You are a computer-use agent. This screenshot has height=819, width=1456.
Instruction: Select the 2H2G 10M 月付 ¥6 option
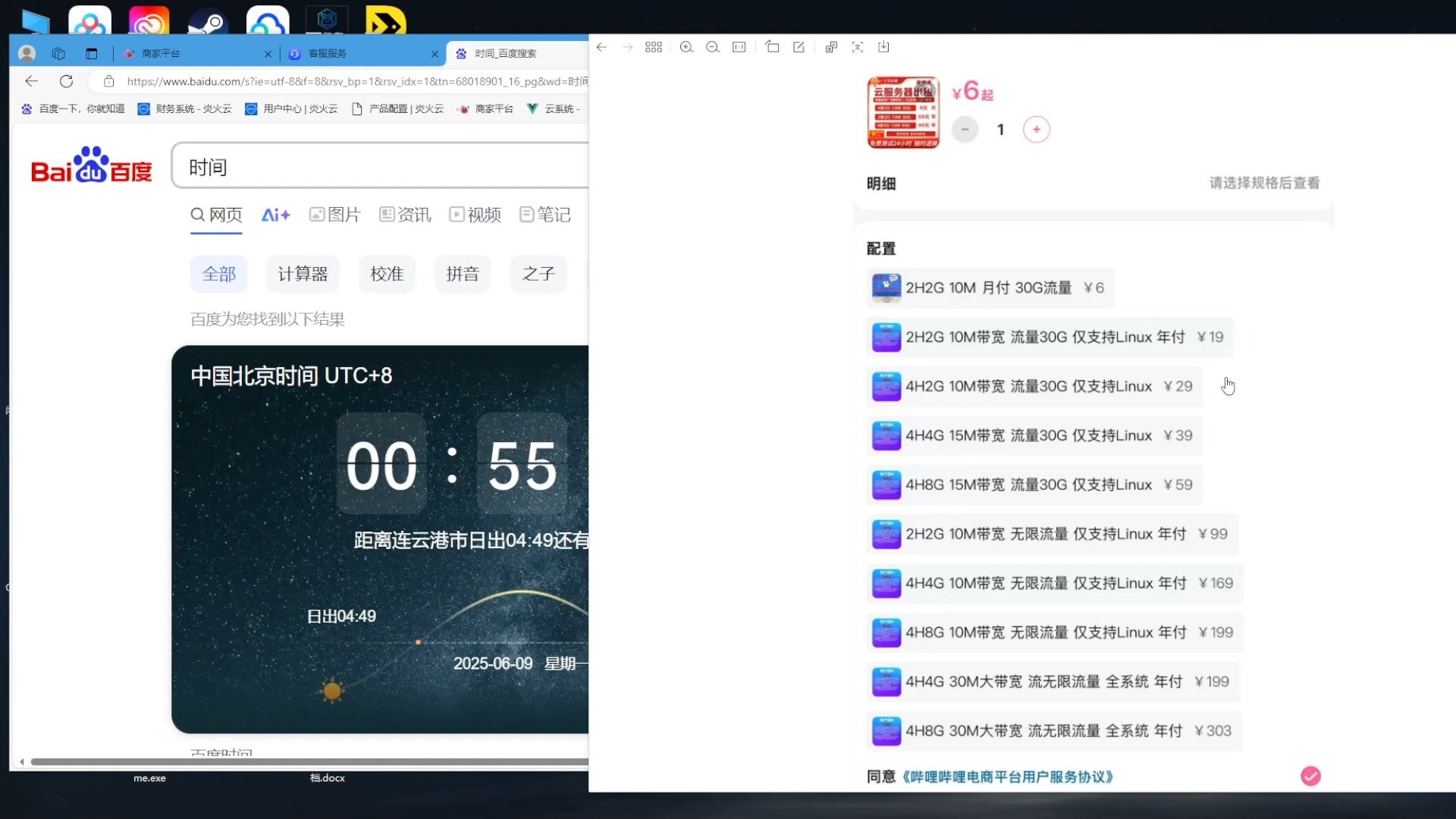tap(990, 288)
